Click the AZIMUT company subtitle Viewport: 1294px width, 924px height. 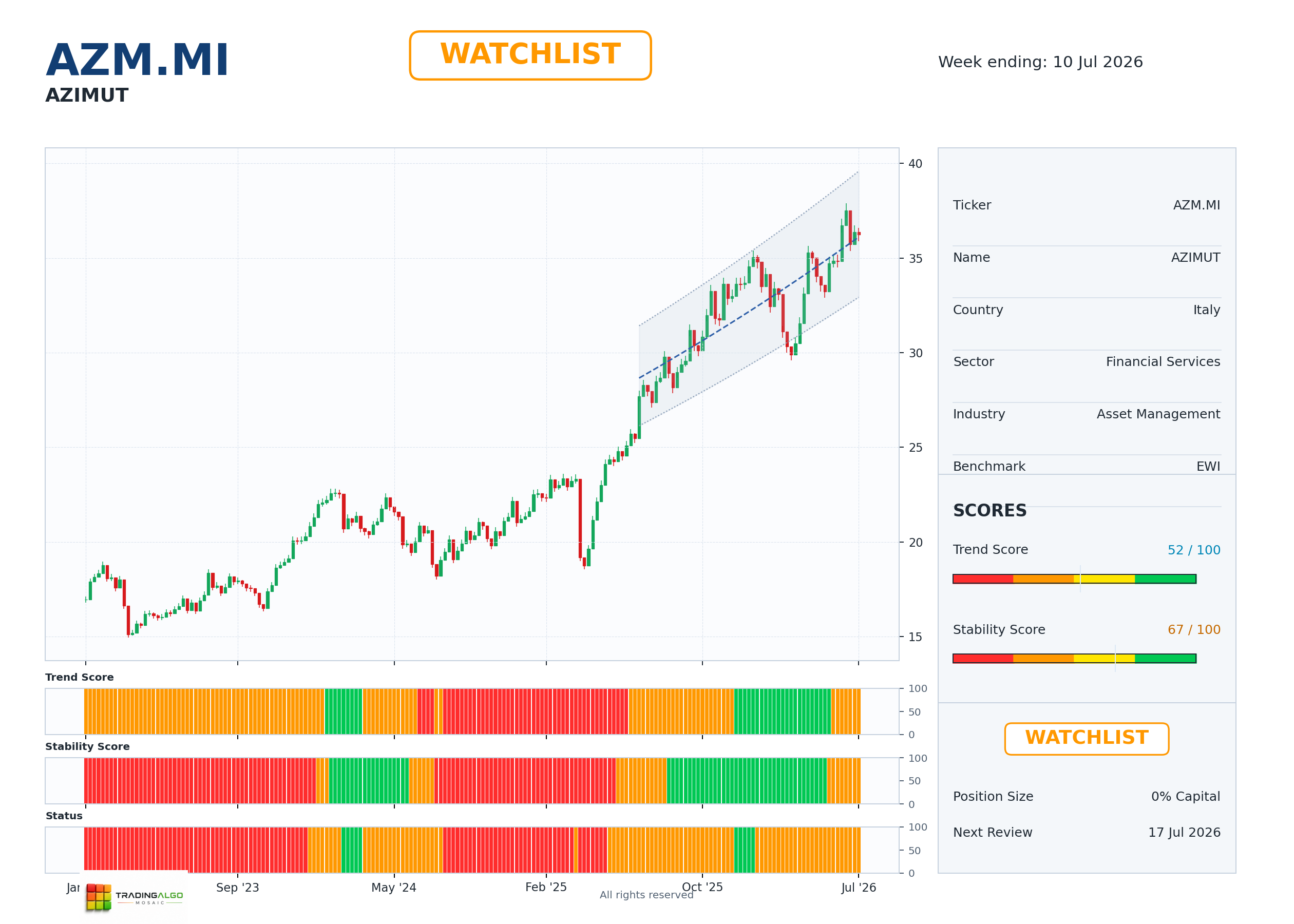point(87,95)
